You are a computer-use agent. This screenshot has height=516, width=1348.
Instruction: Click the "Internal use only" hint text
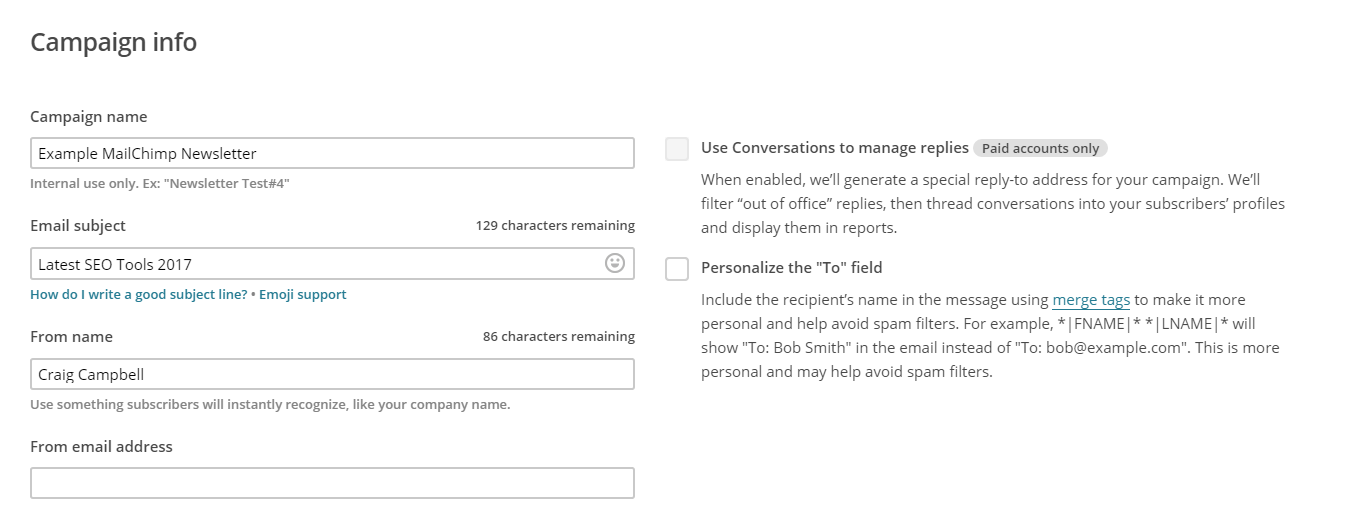(x=160, y=184)
